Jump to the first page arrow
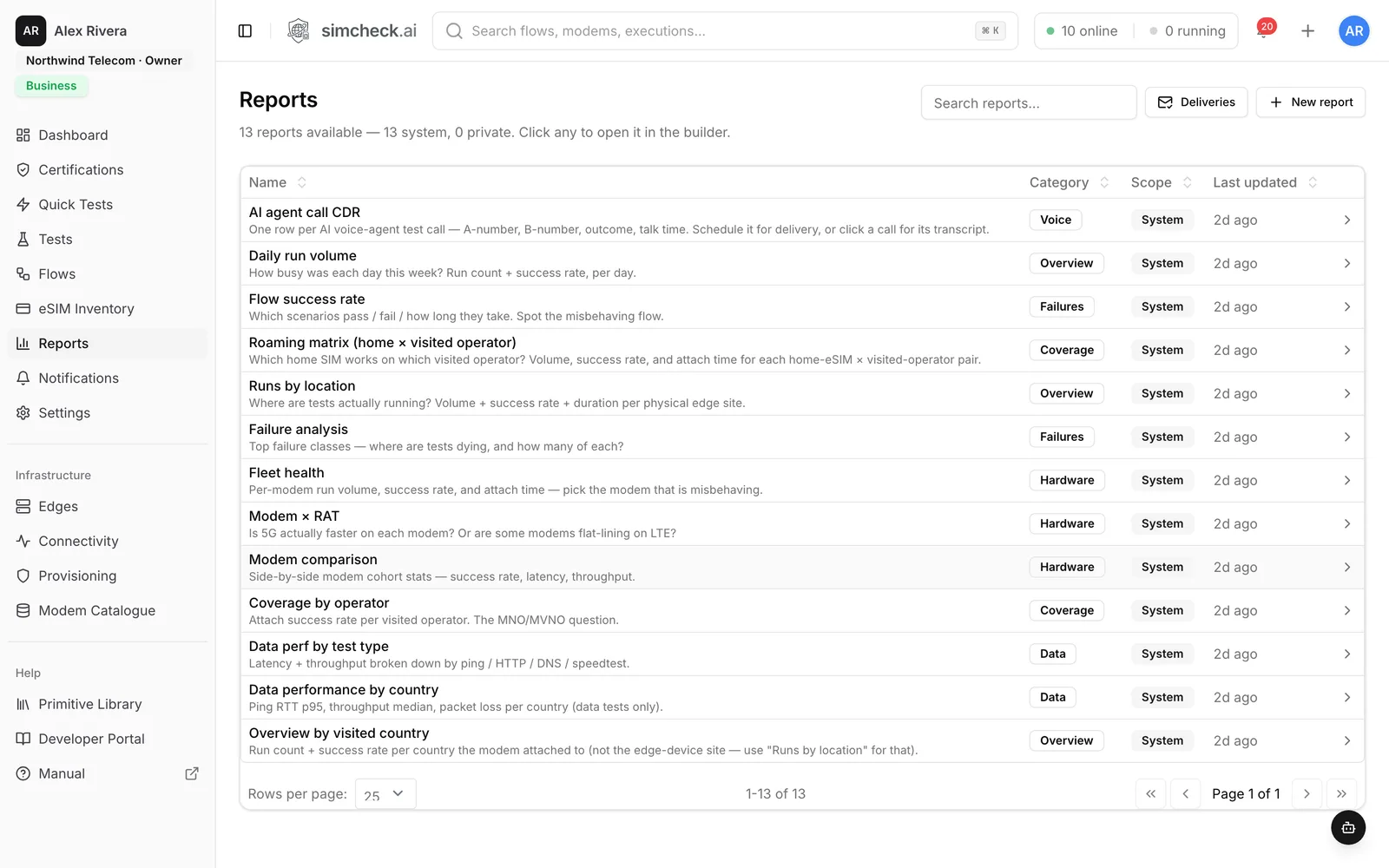This screenshot has width=1389, height=868. click(x=1150, y=794)
